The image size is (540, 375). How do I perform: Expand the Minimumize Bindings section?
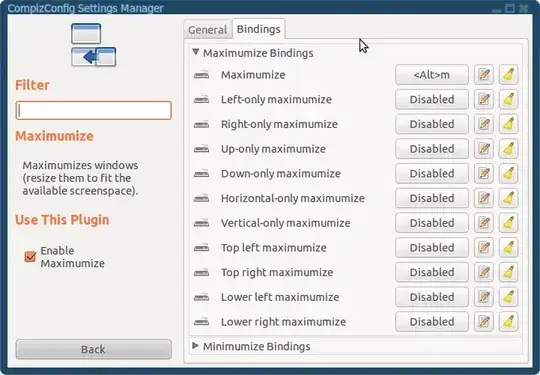(195, 346)
